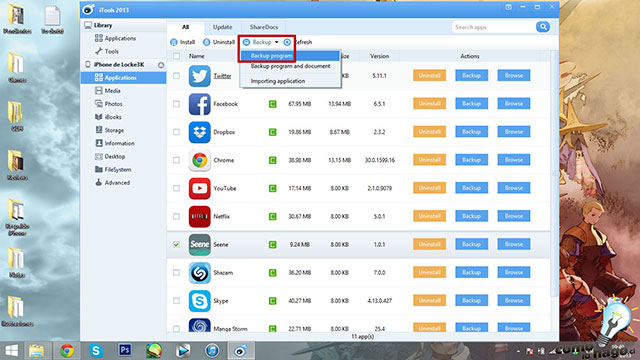Screen dimensions: 640x360
Task: Click the Version column header
Action: tap(379, 56)
